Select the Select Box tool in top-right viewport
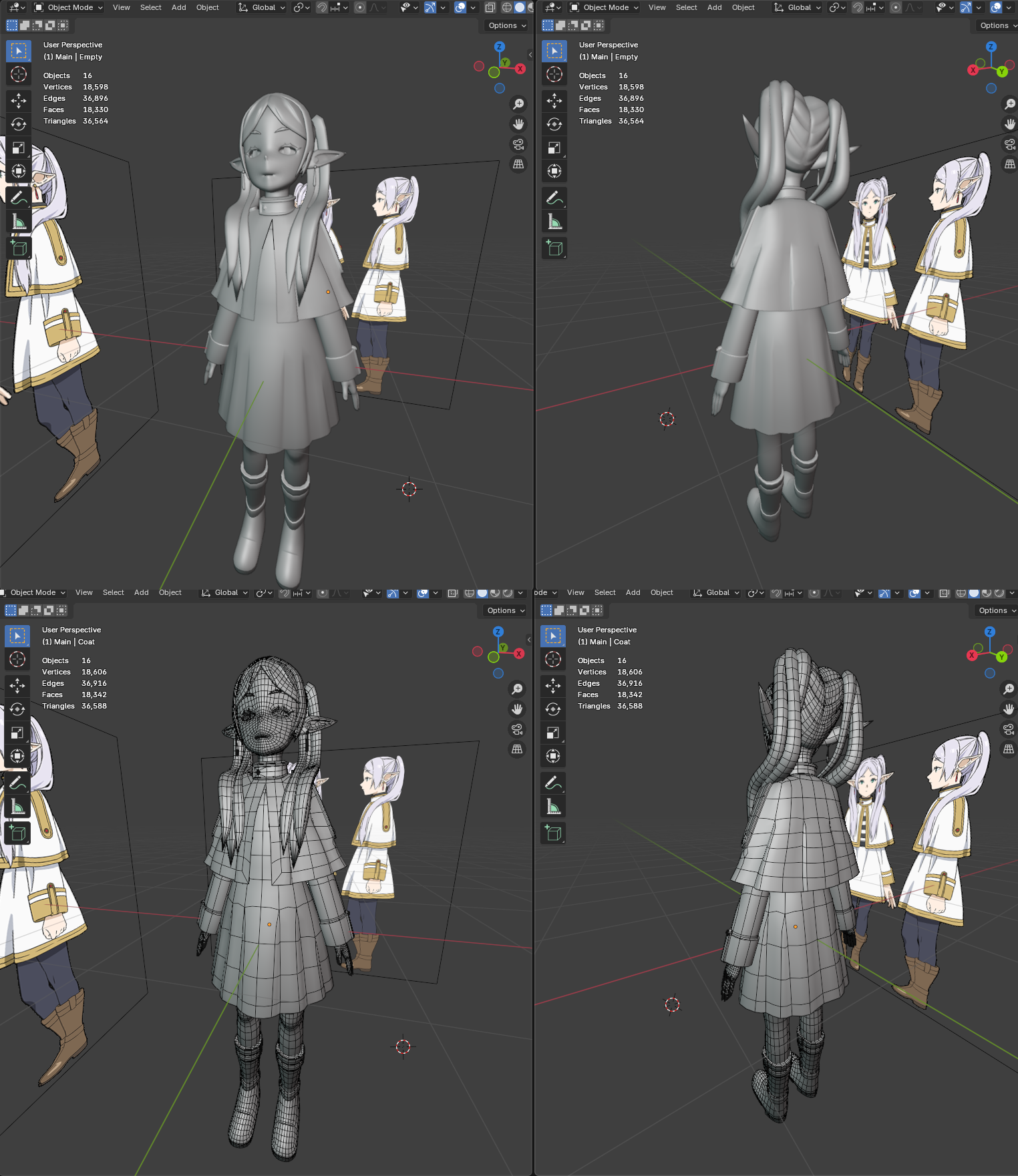The image size is (1018, 1176). click(554, 51)
